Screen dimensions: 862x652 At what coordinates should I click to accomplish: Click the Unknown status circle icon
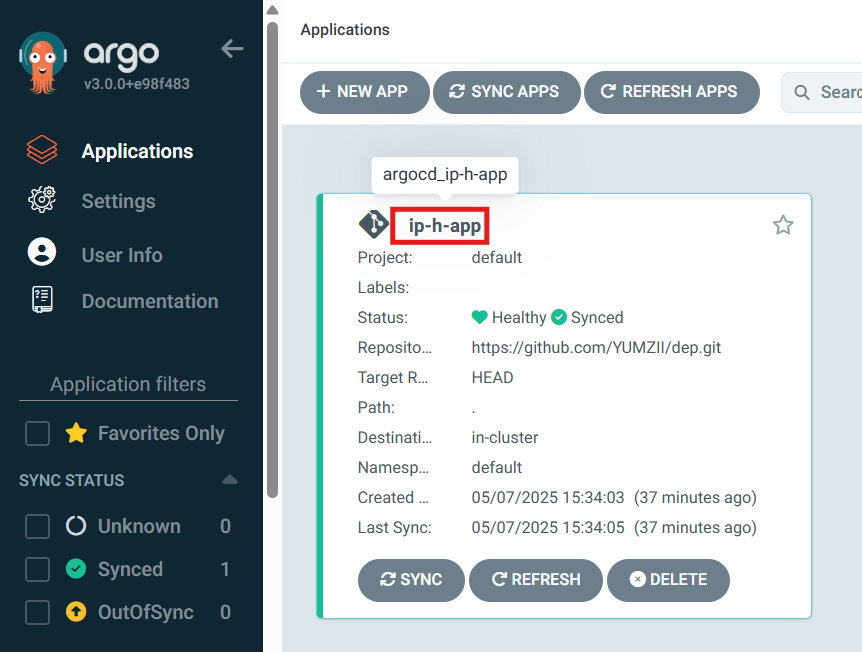click(x=76, y=526)
